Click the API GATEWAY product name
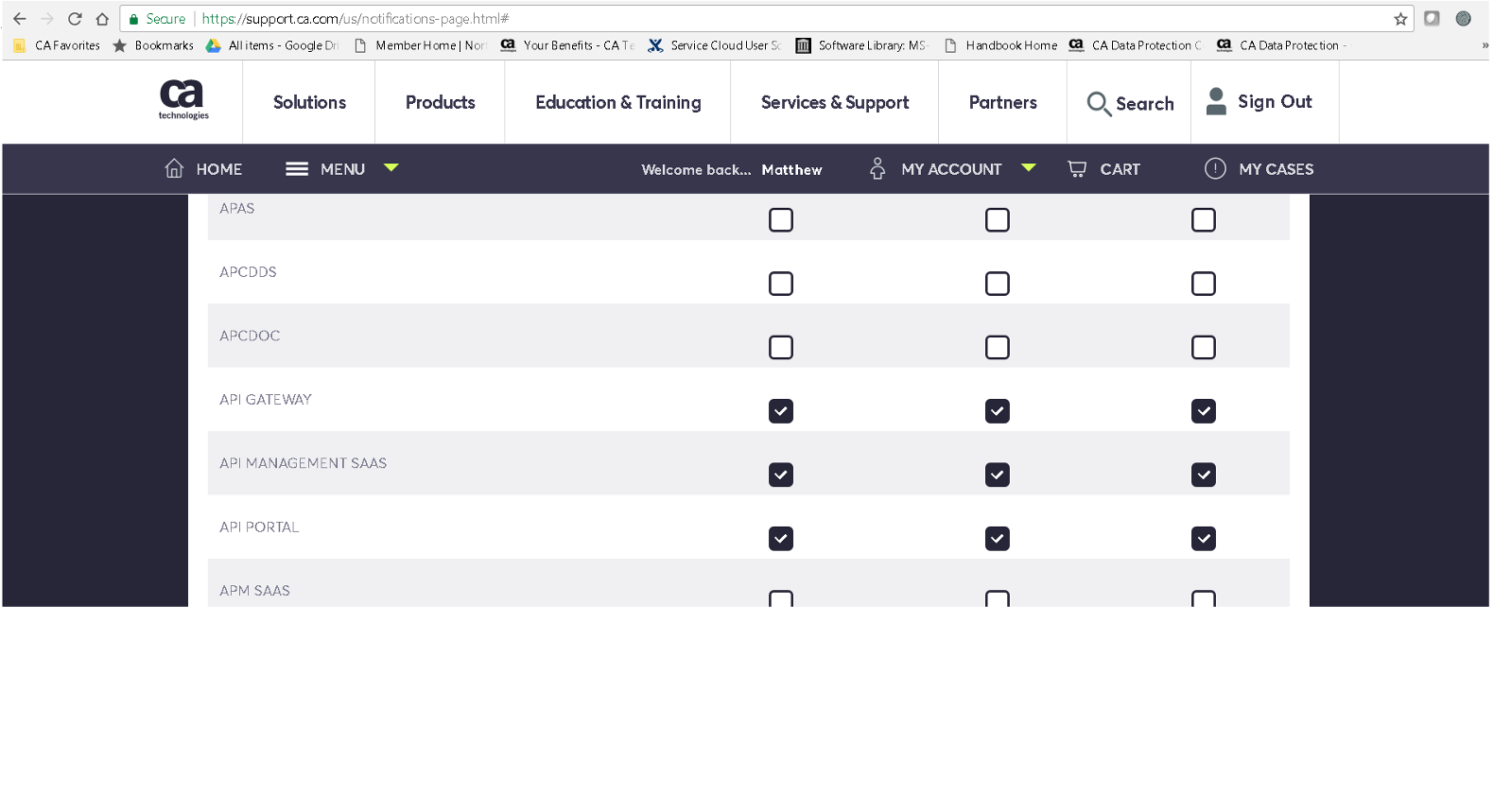1511x812 pixels. click(266, 400)
